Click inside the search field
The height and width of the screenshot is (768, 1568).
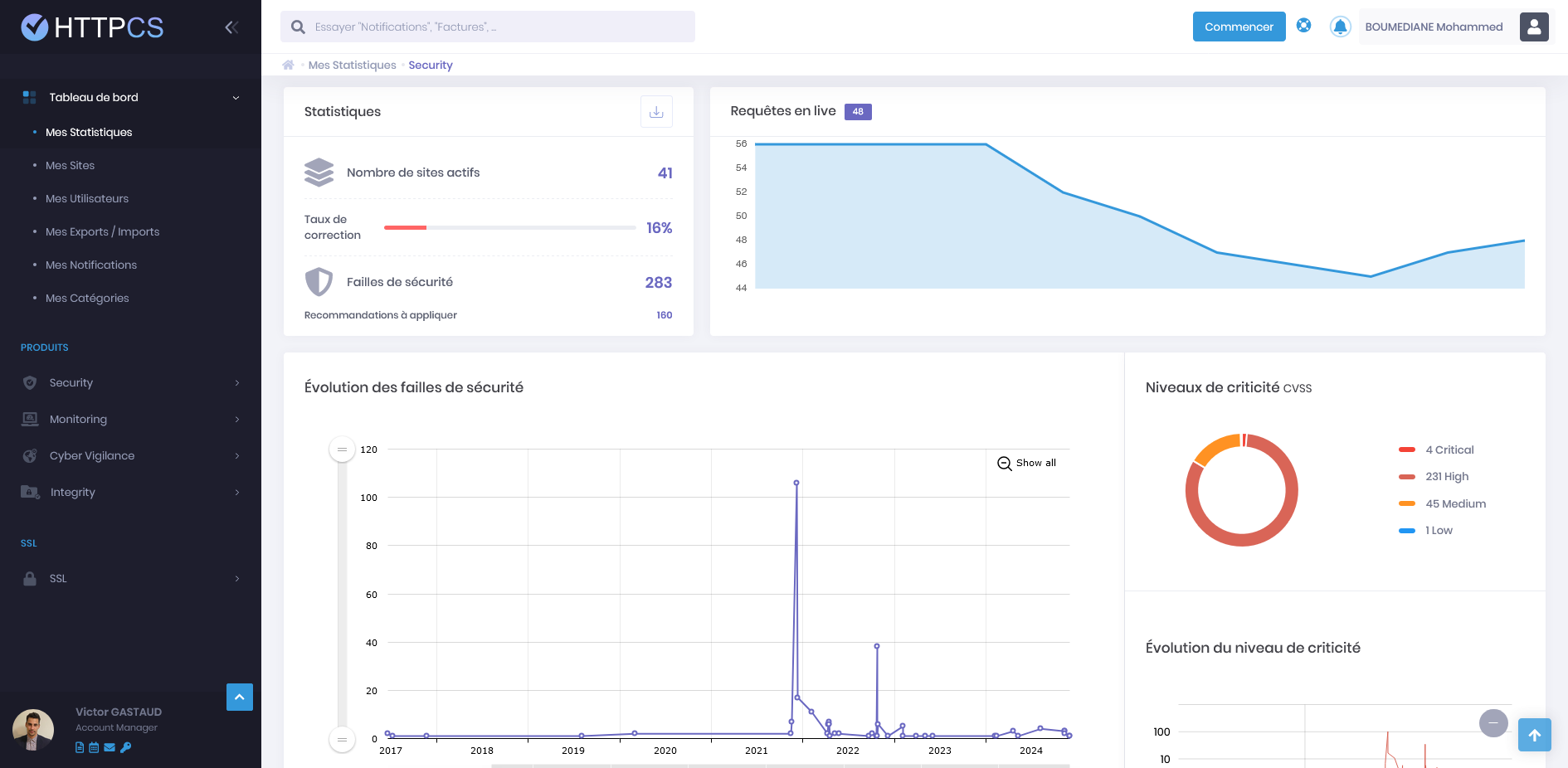coord(488,26)
